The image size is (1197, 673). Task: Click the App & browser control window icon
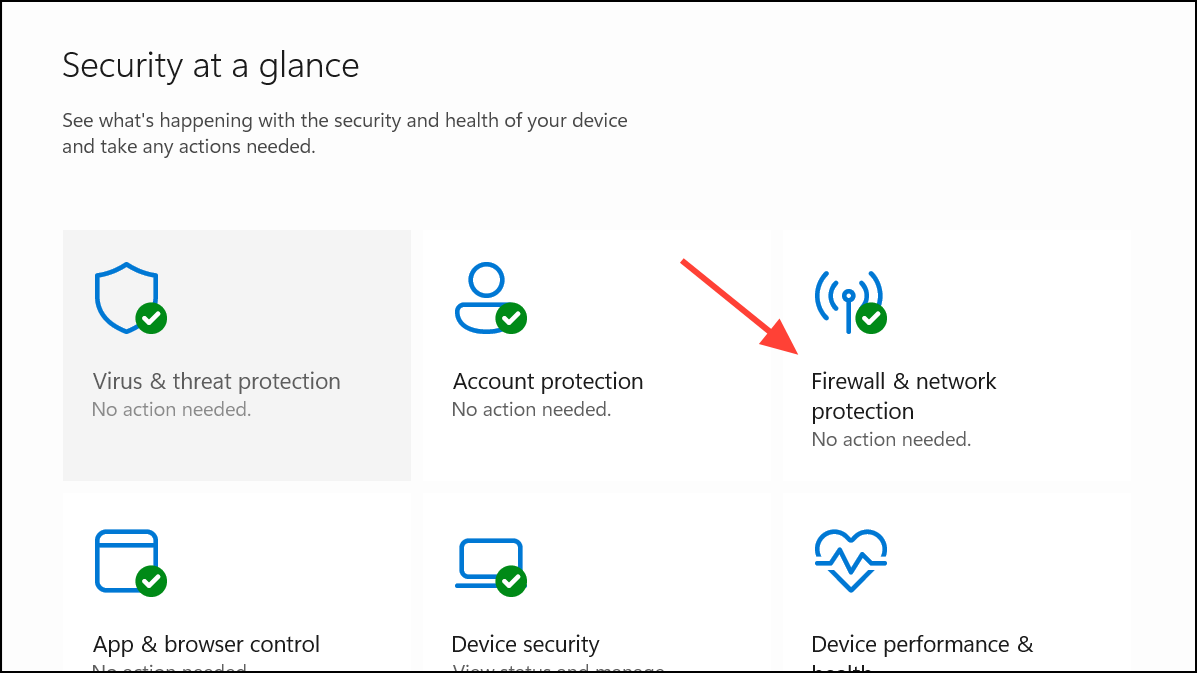[x=127, y=561]
